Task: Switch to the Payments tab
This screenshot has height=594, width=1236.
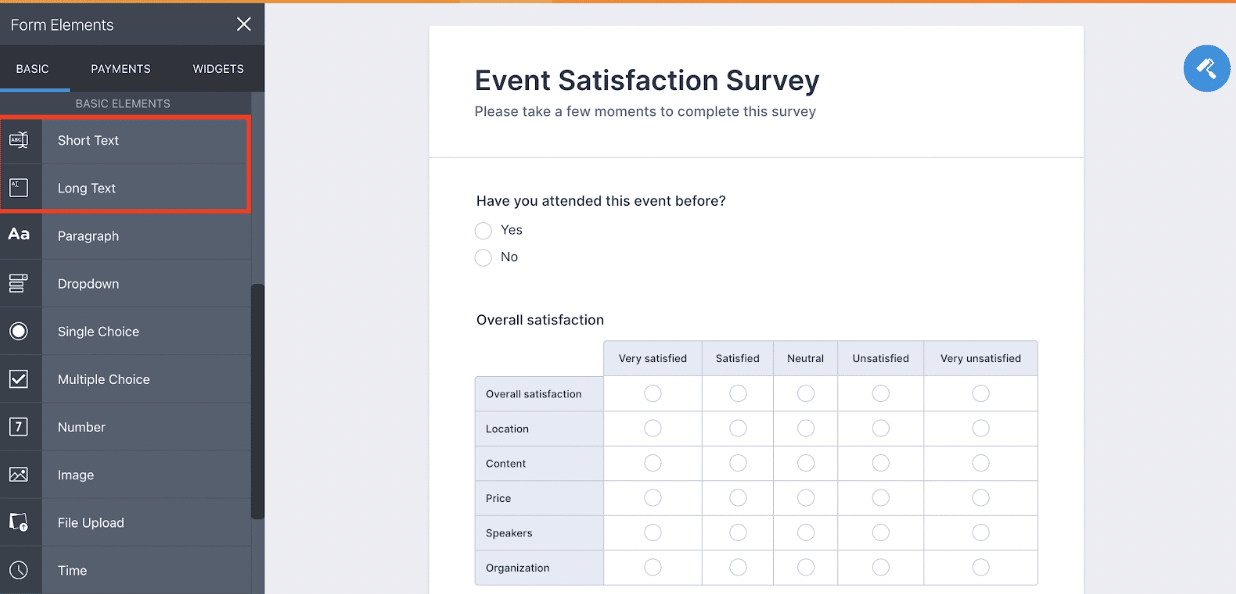Action: click(x=120, y=69)
